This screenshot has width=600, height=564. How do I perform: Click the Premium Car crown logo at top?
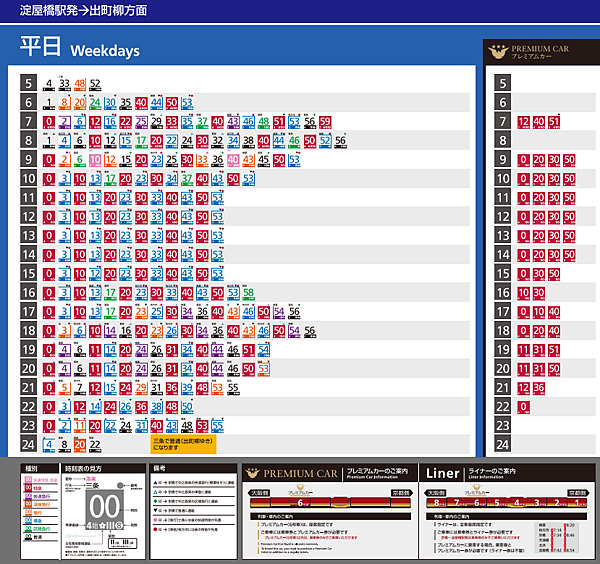[x=498, y=52]
